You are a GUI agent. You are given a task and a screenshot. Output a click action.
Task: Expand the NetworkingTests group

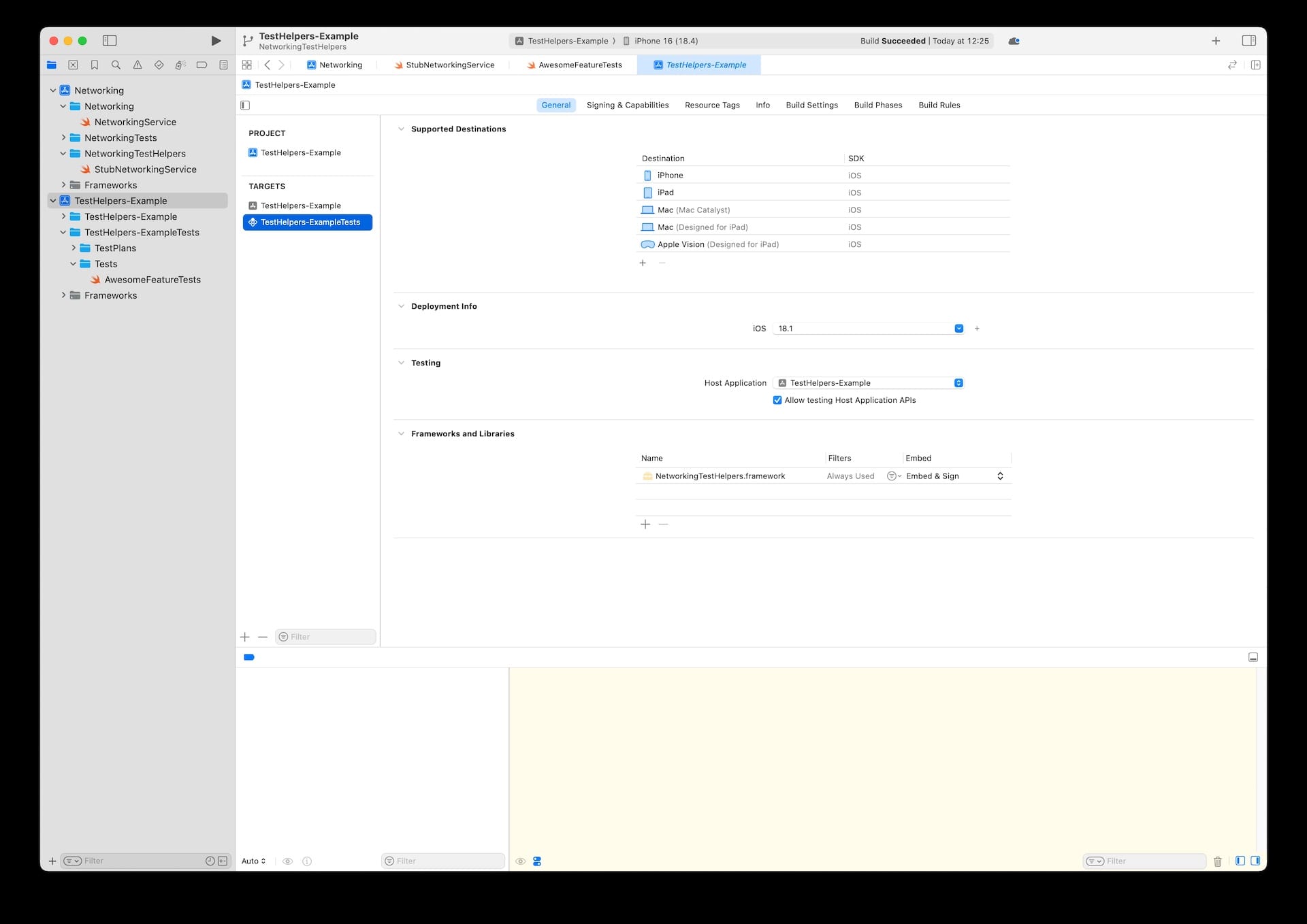coord(65,137)
